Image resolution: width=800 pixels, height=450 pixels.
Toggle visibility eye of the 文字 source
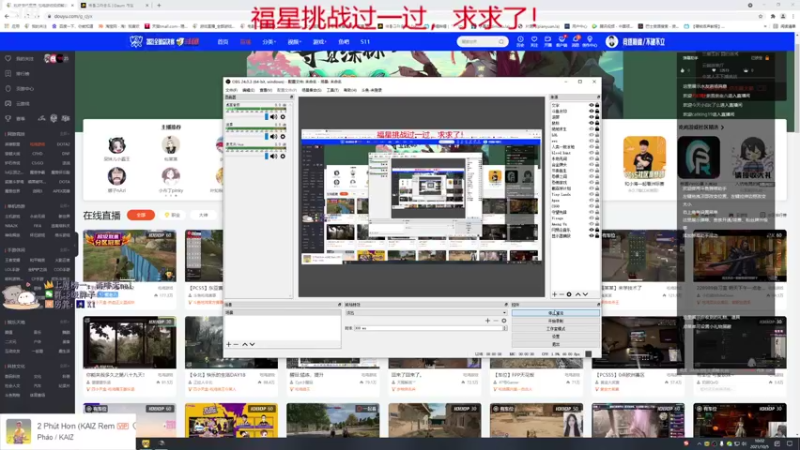click(591, 105)
